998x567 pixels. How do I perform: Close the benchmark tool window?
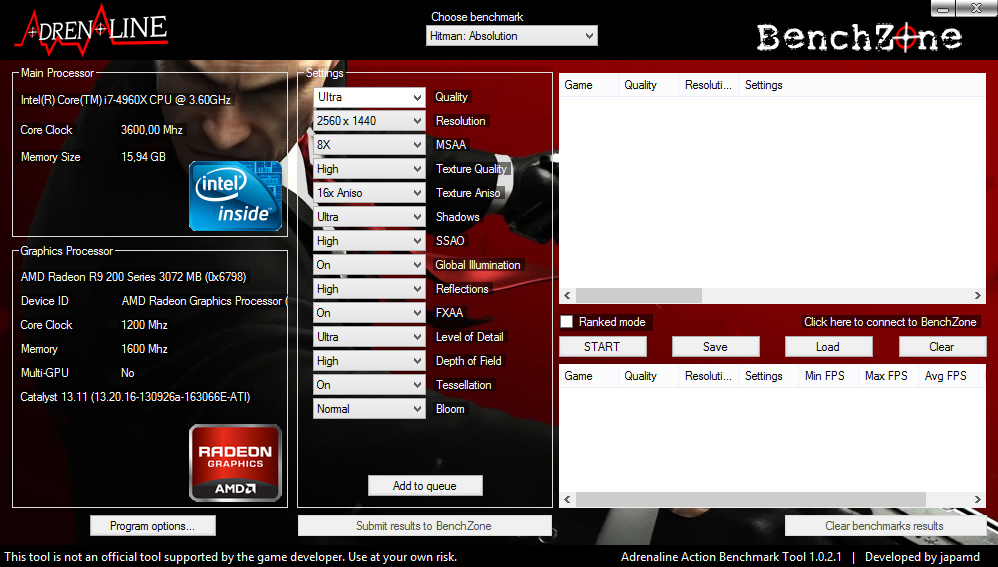click(976, 8)
